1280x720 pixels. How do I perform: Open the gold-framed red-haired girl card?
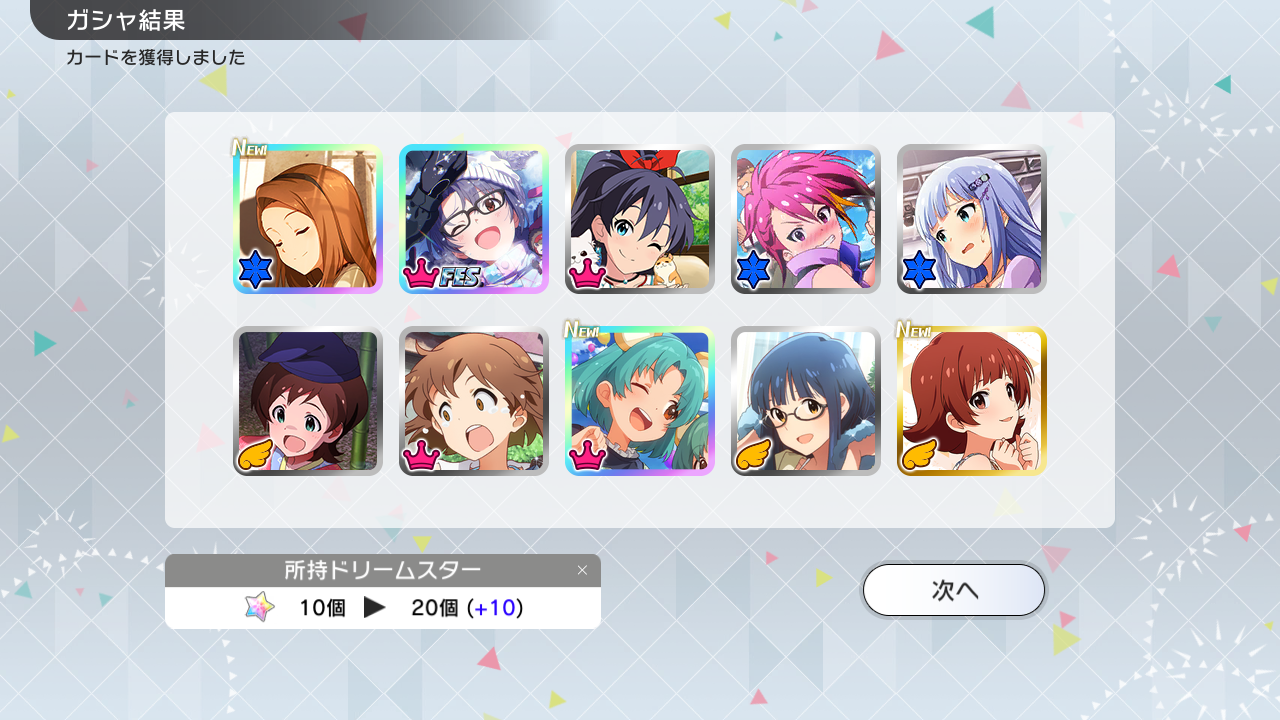pyautogui.click(x=972, y=401)
